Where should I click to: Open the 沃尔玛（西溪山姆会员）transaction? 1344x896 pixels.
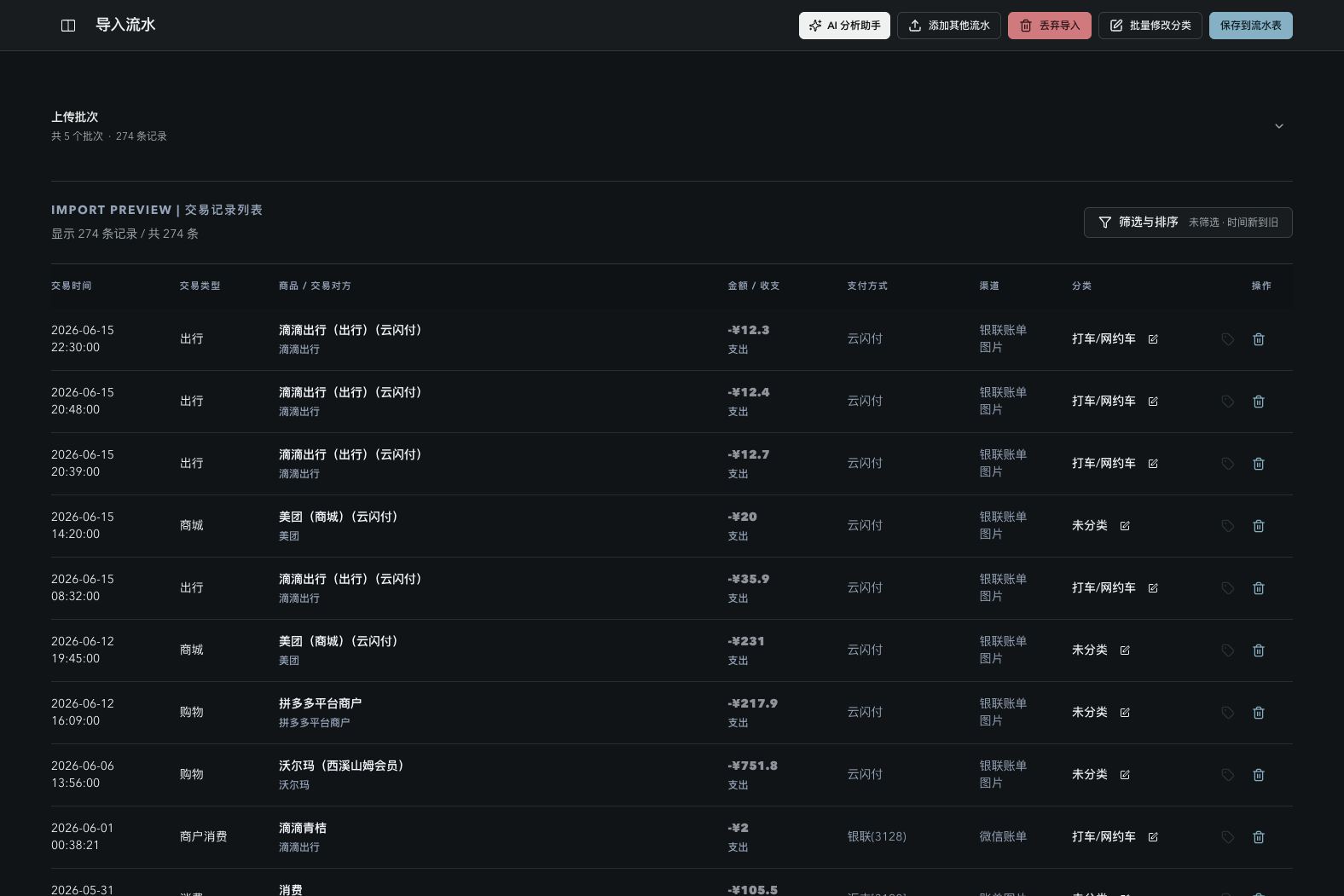click(x=341, y=766)
